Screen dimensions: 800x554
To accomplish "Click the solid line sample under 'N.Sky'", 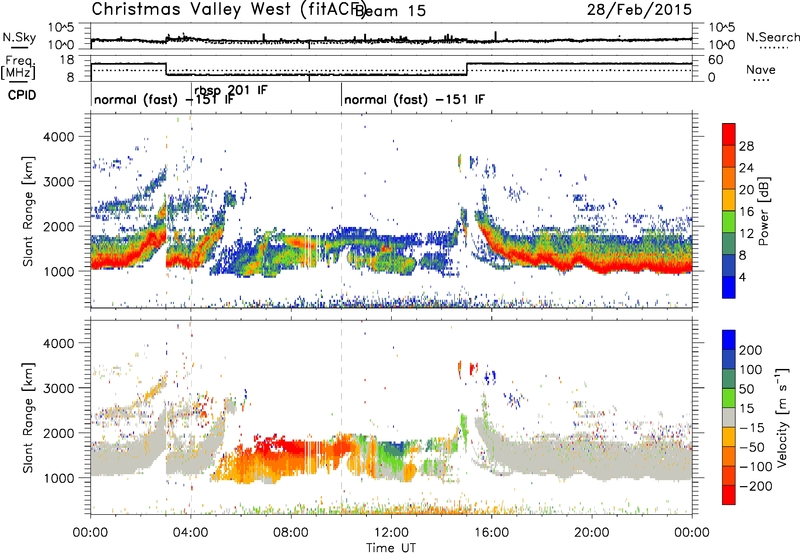I will 19,48.
